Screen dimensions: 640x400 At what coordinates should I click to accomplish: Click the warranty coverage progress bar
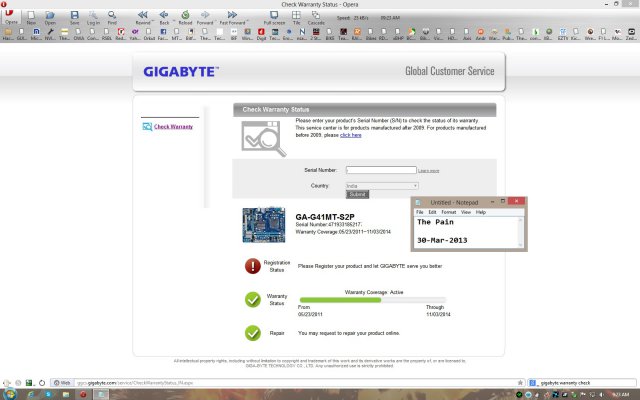[373, 300]
